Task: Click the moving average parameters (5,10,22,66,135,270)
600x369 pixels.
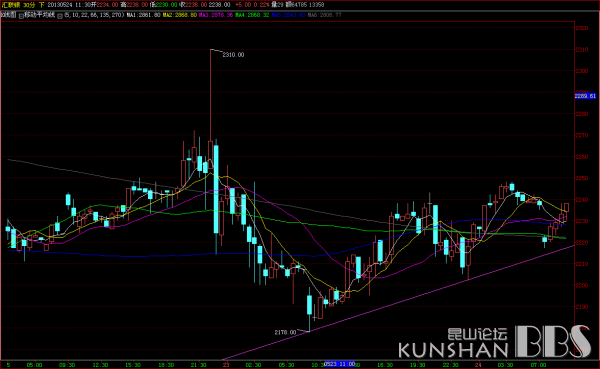Action: click(x=94, y=15)
